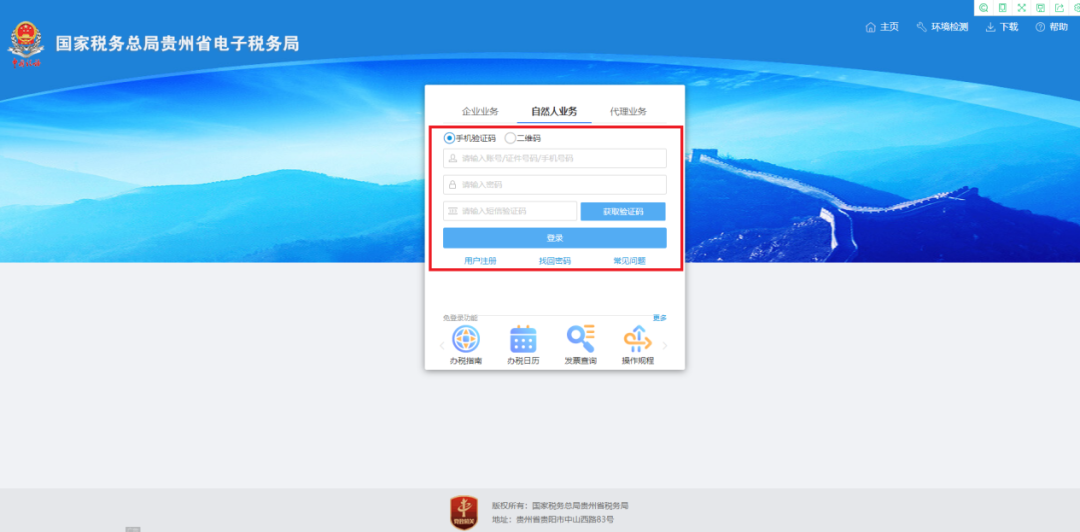Click the 环境检测 wrench icon

(922, 28)
